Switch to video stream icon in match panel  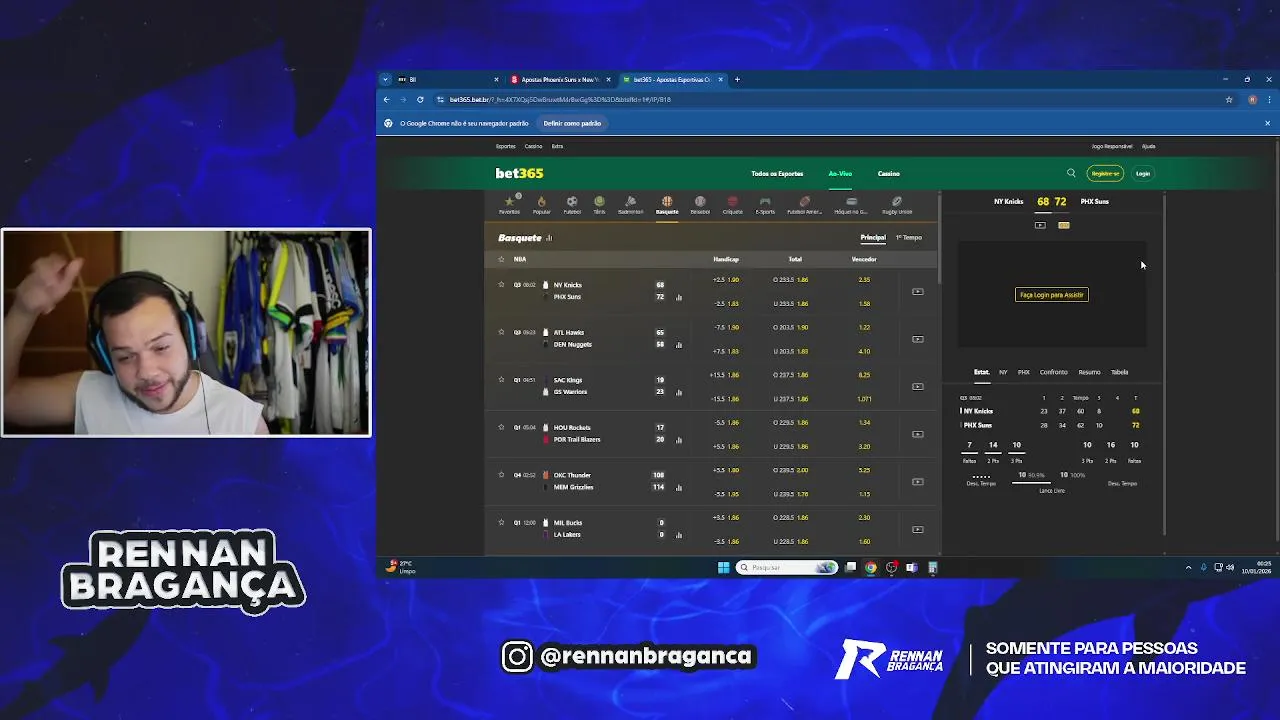click(x=1040, y=225)
